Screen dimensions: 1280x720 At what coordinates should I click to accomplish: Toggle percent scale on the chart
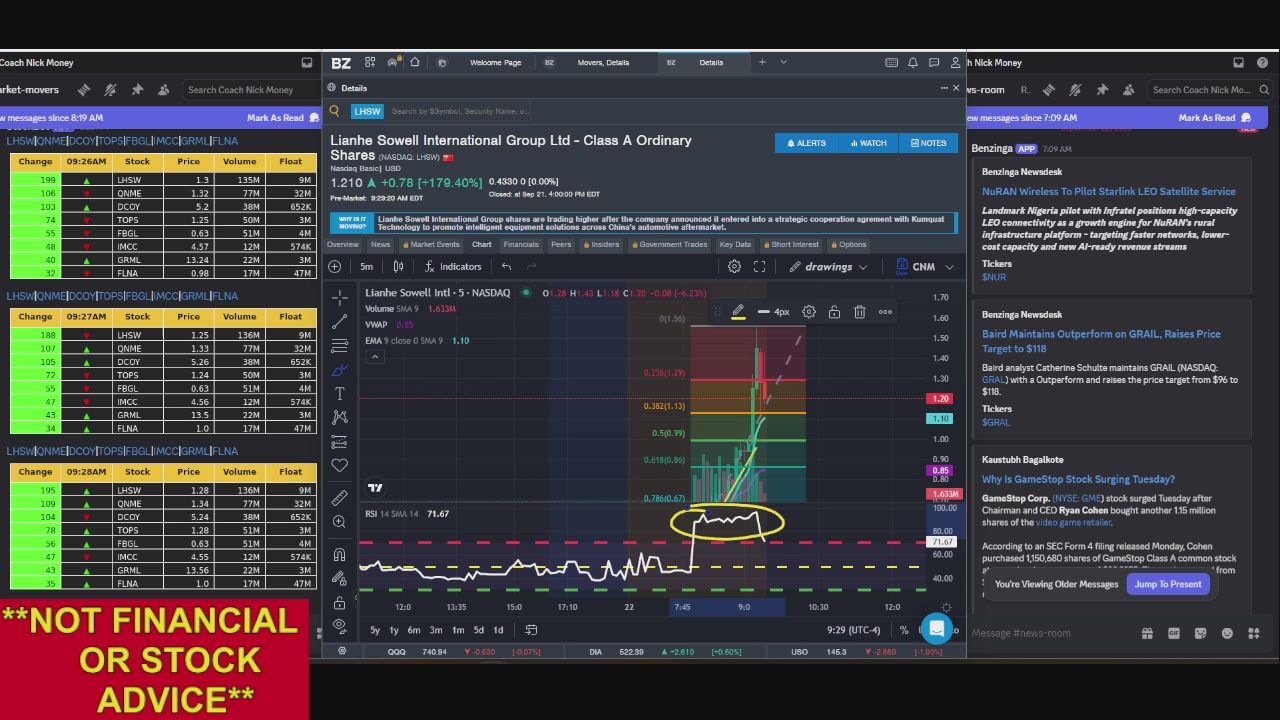pos(904,630)
